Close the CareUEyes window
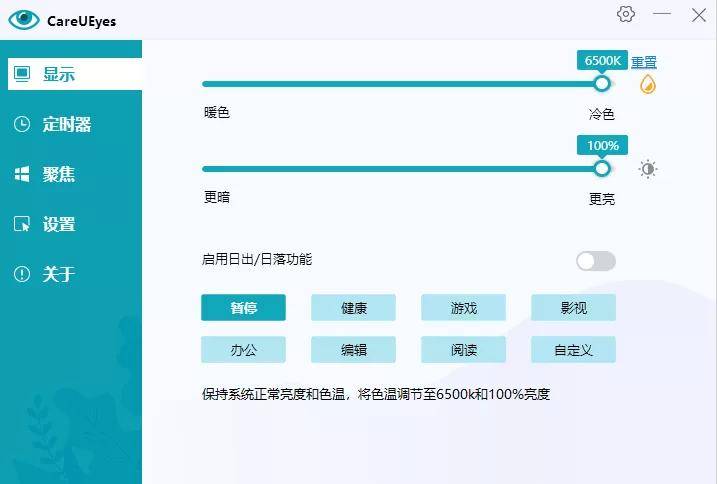717x484 pixels. click(x=699, y=15)
